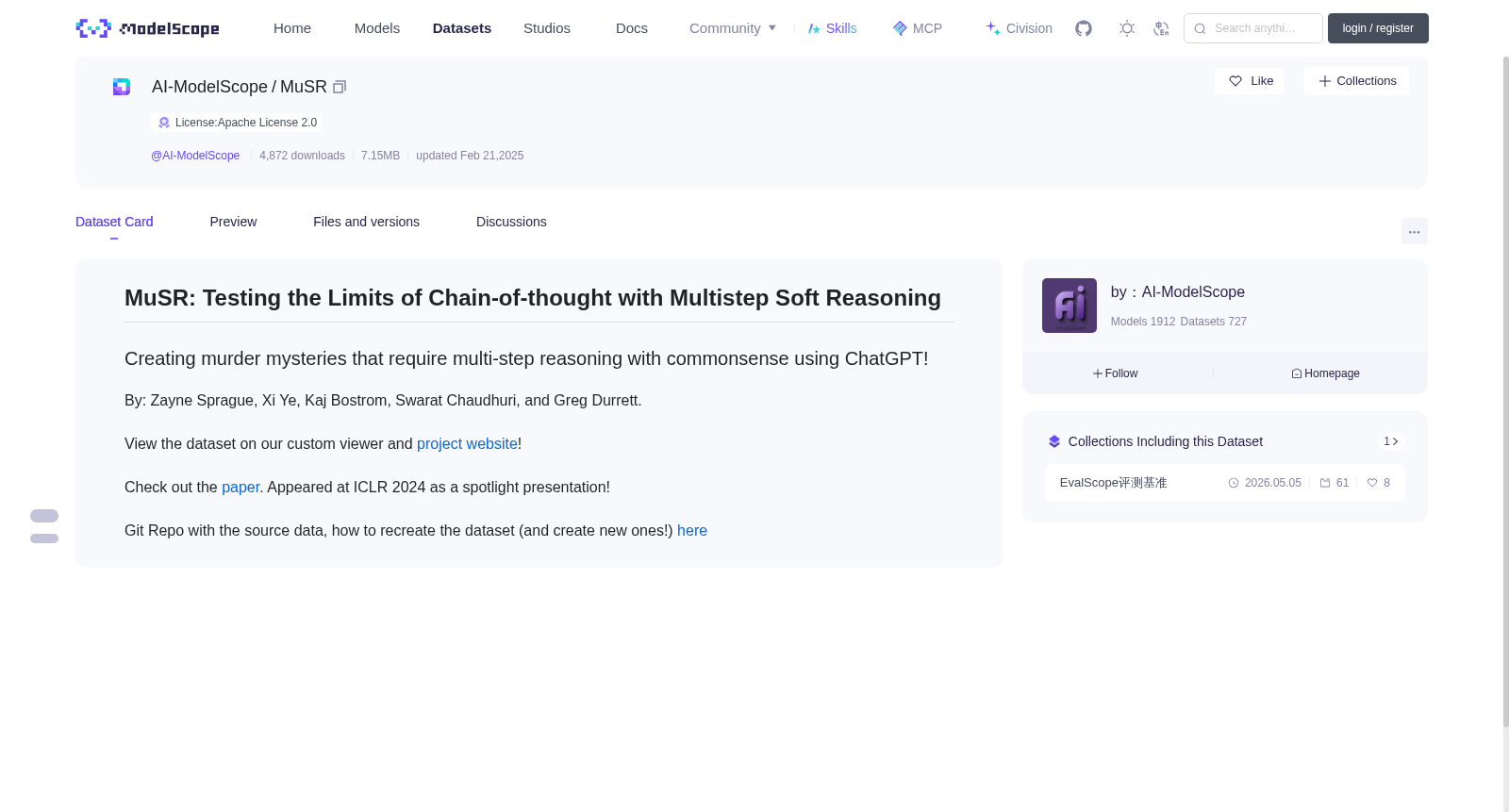The width and height of the screenshot is (1509, 812).
Task: Like the MuSR dataset
Action: (x=1250, y=81)
